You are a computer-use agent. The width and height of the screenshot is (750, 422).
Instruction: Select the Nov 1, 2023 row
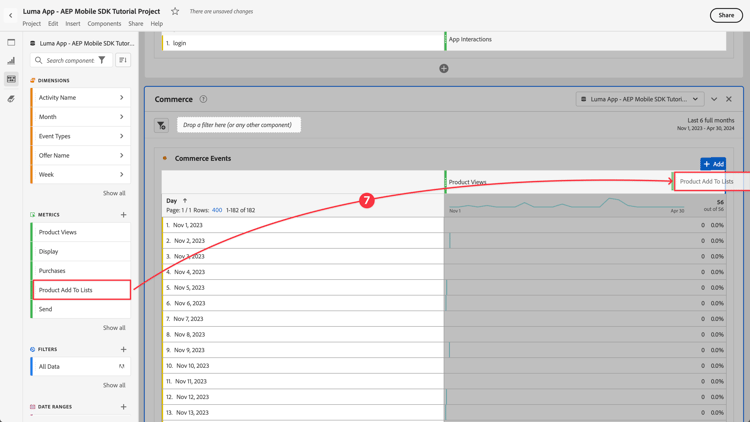(x=303, y=225)
